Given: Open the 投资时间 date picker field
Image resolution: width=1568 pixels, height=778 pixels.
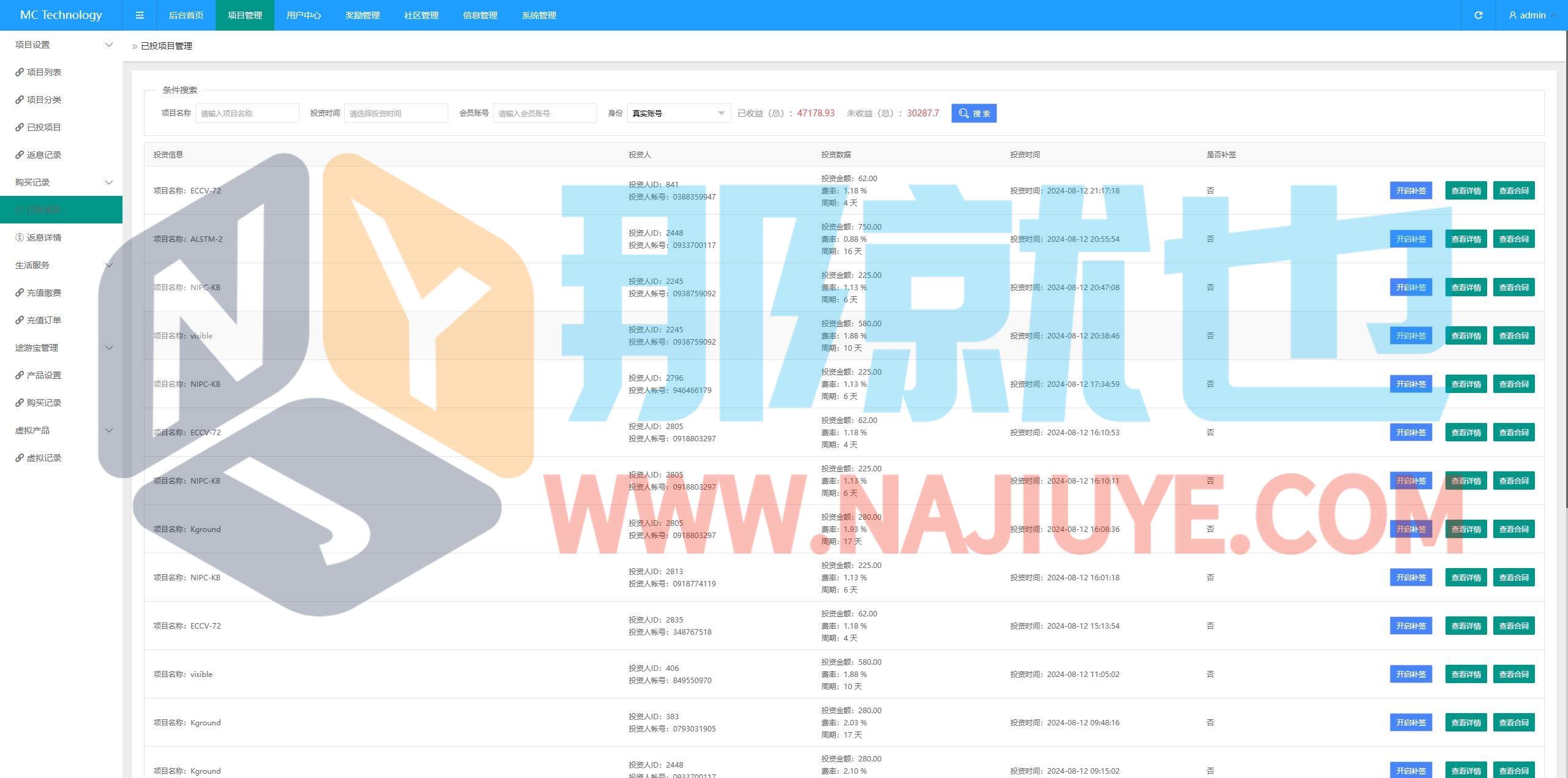Looking at the screenshot, I should [x=396, y=113].
